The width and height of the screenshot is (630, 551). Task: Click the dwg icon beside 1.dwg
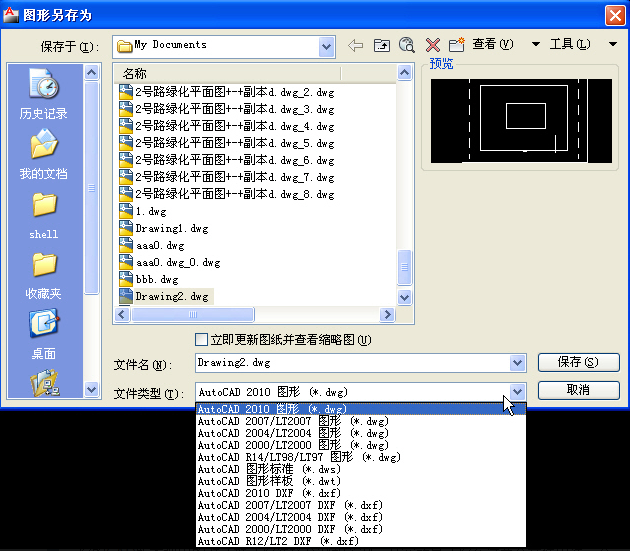(126, 211)
